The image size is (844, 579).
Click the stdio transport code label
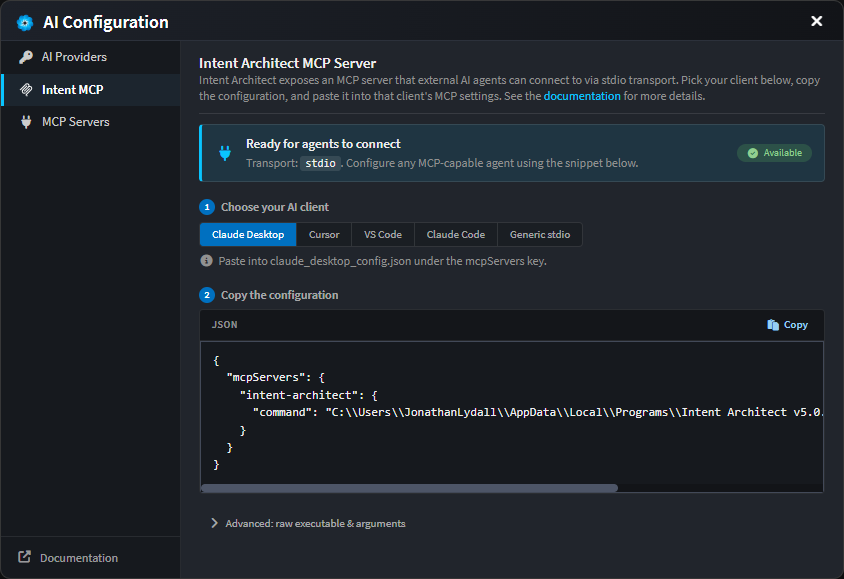coord(320,163)
